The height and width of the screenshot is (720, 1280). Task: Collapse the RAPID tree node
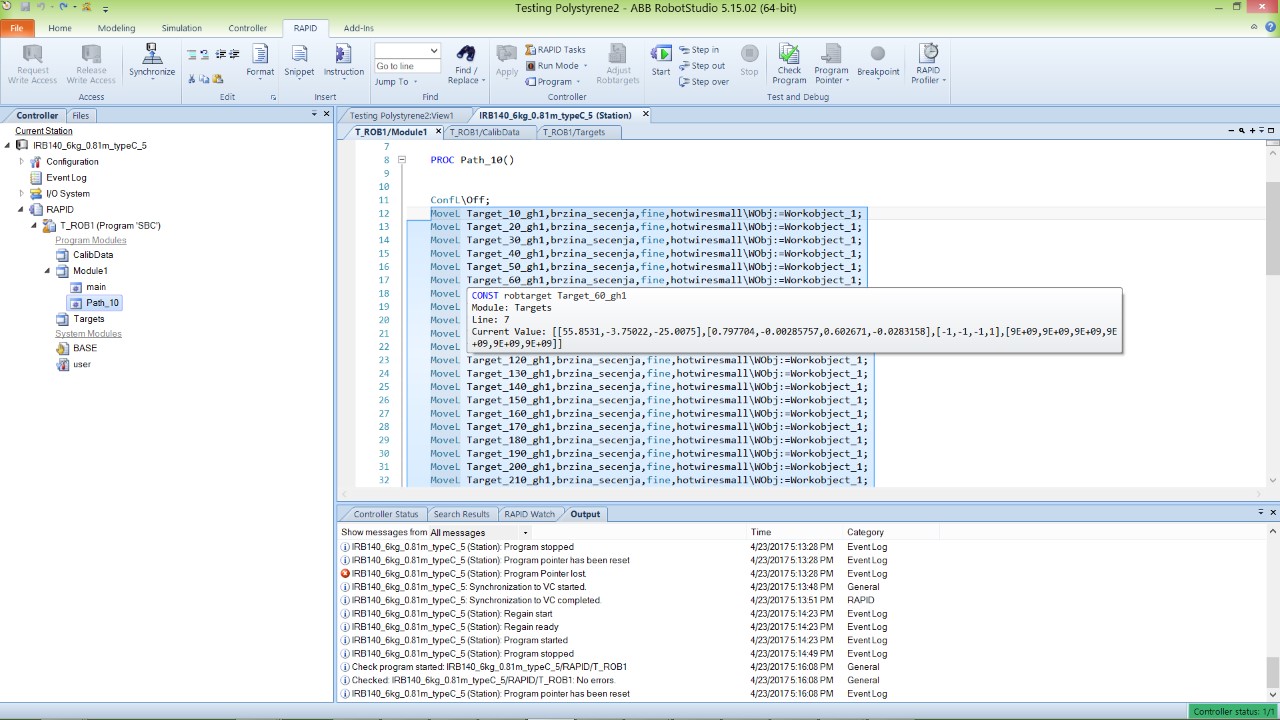point(22,209)
